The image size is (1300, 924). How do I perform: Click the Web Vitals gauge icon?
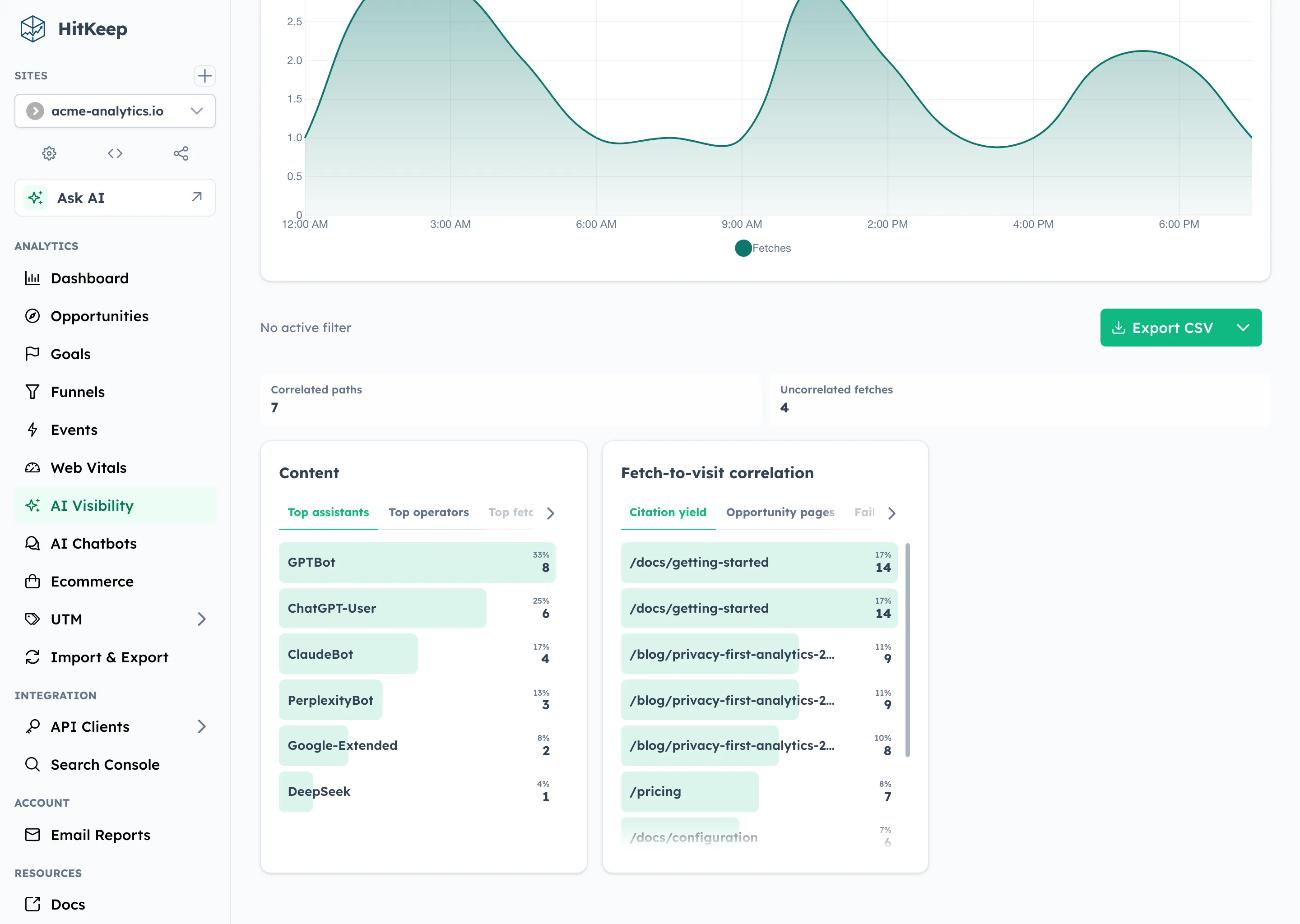point(32,468)
